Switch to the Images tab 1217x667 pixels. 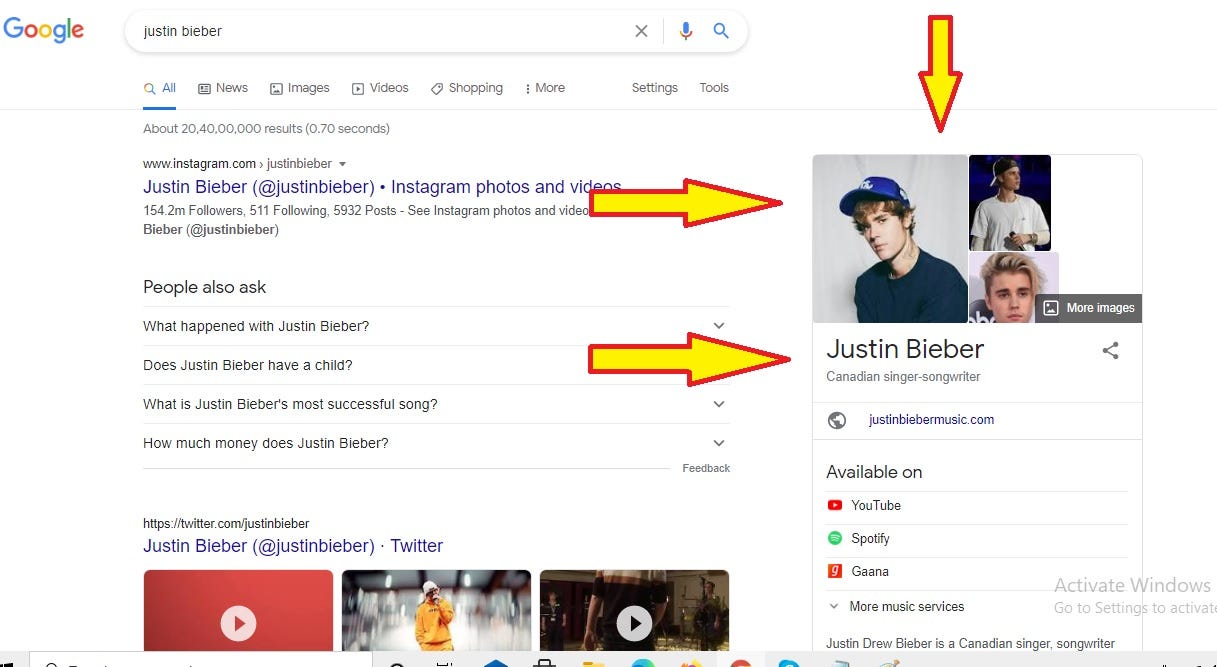pyautogui.click(x=300, y=88)
